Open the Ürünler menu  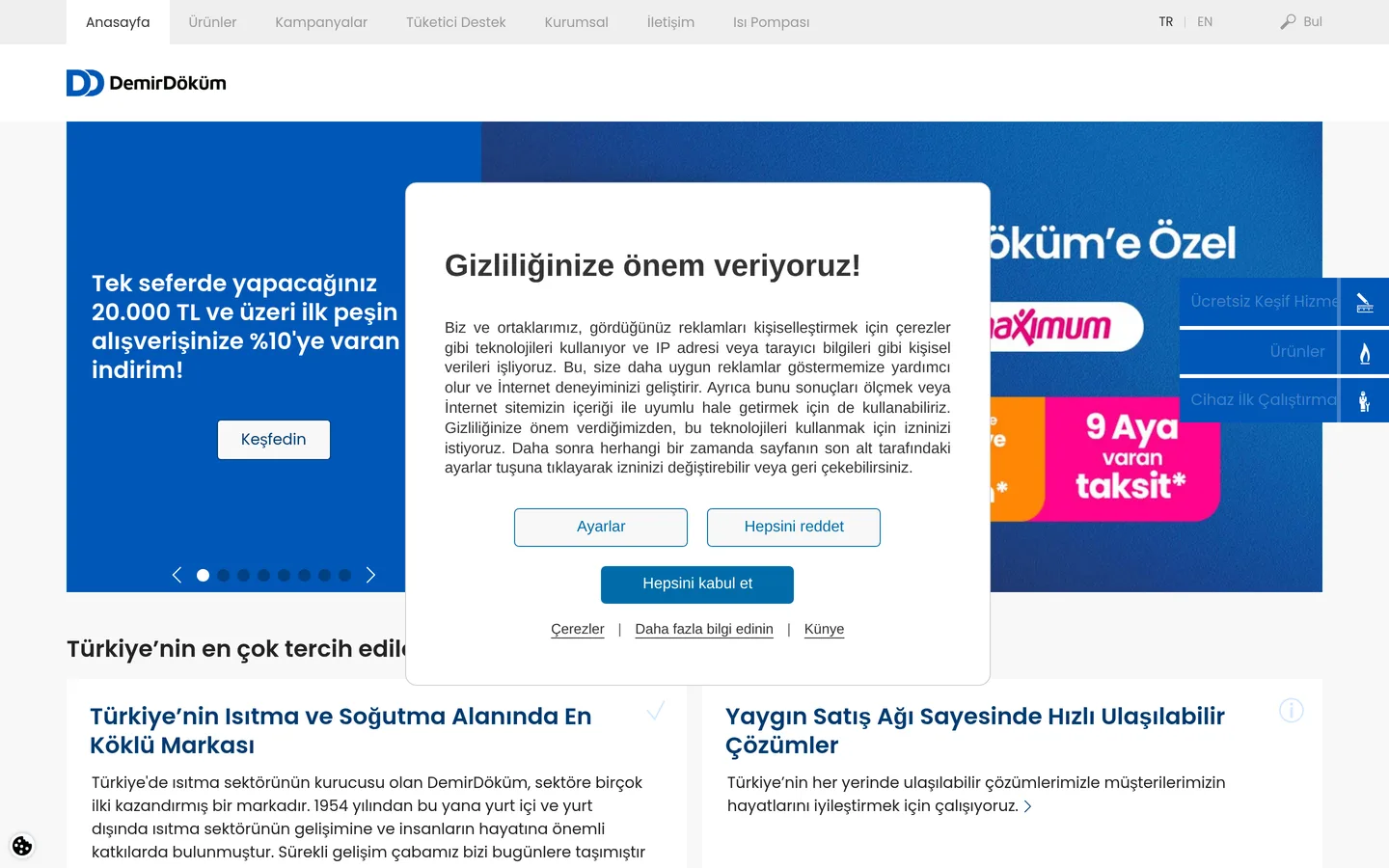pyautogui.click(x=212, y=22)
